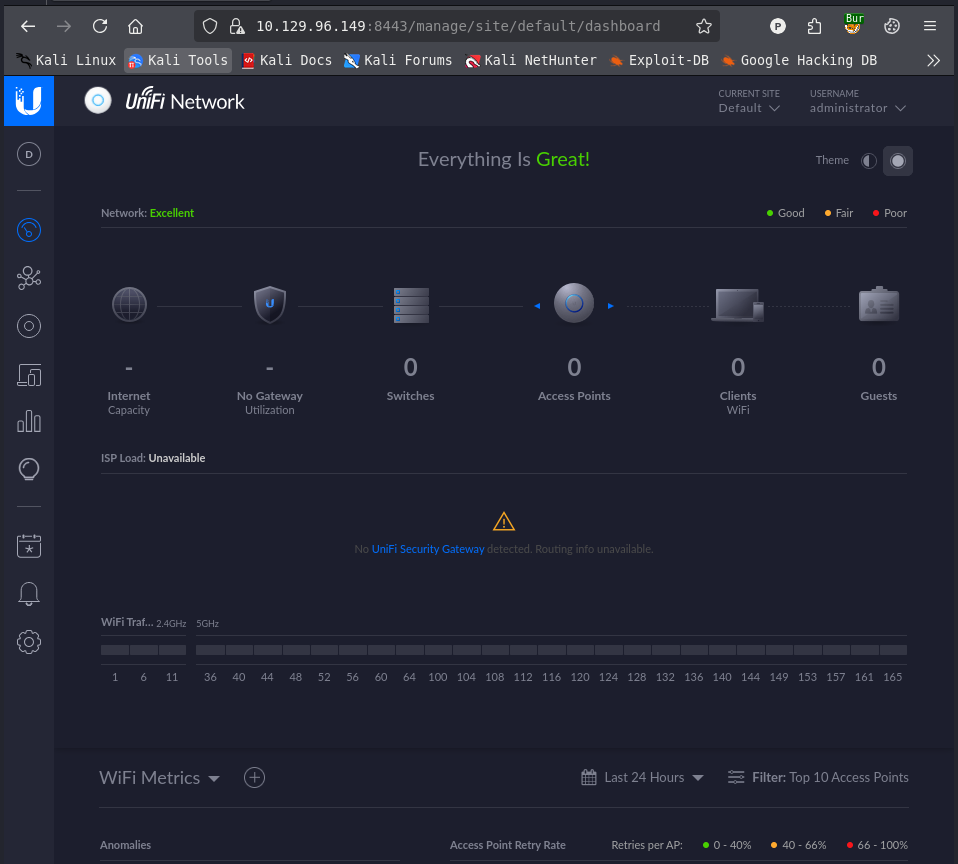This screenshot has width=958, height=864.
Task: Click the Switches count label
Action: pyautogui.click(x=411, y=395)
